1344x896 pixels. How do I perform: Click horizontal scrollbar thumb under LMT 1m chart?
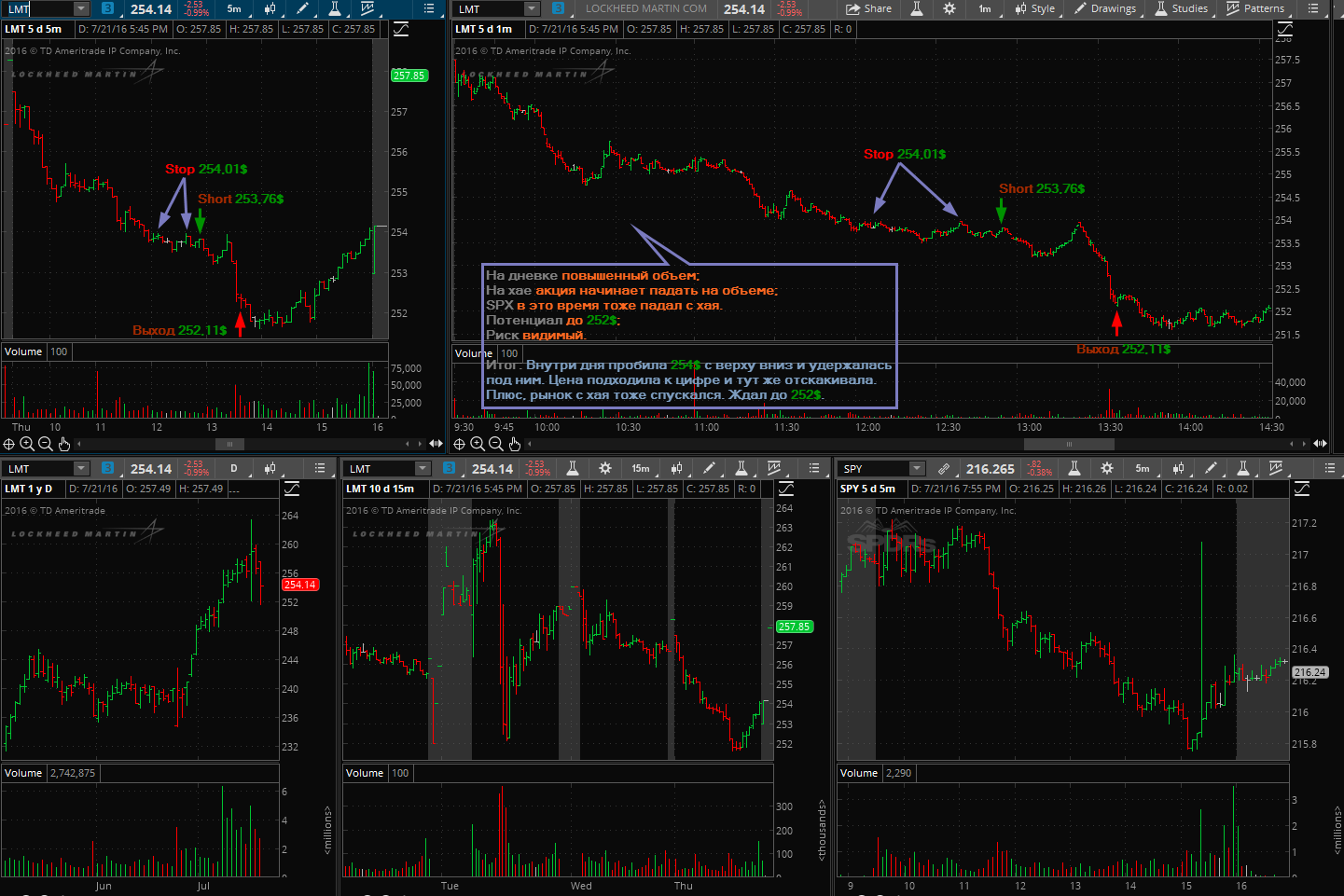coord(1069,444)
